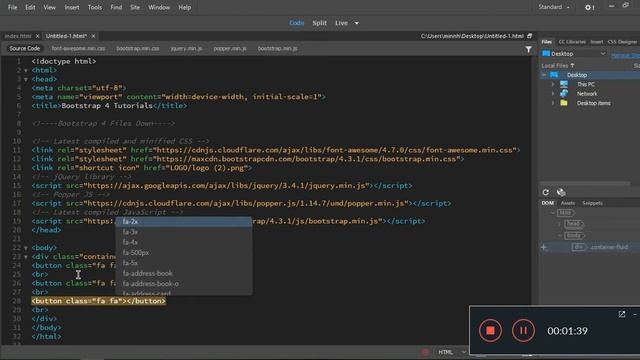Open bootstrap.min.css related file

point(138,48)
